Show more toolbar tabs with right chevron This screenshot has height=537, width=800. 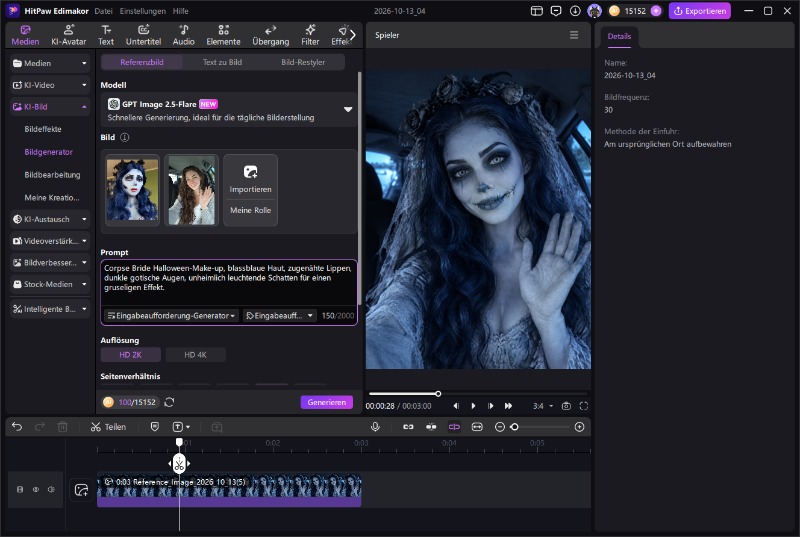[x=353, y=35]
